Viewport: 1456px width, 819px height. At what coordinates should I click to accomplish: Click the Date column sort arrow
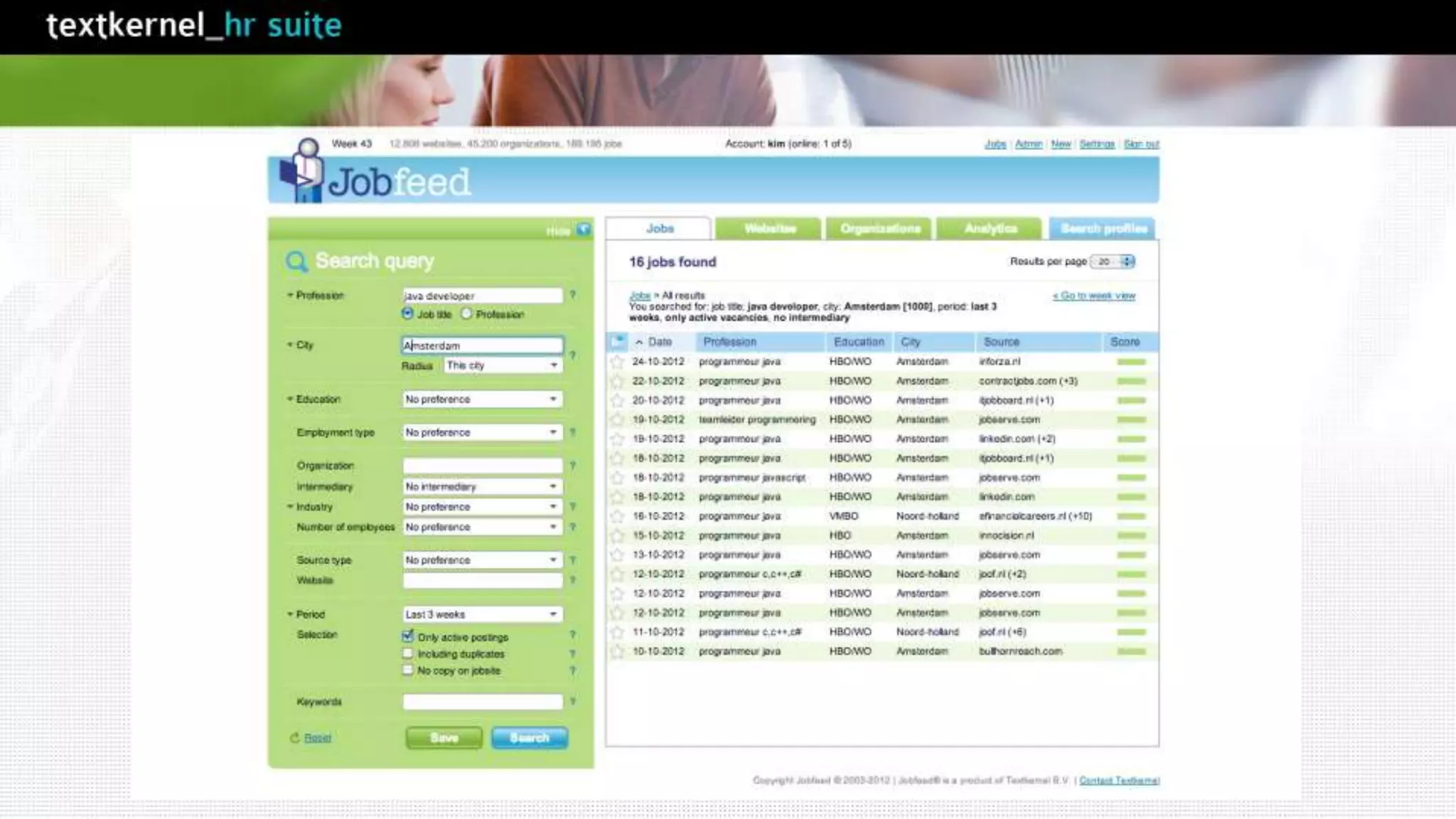(639, 342)
